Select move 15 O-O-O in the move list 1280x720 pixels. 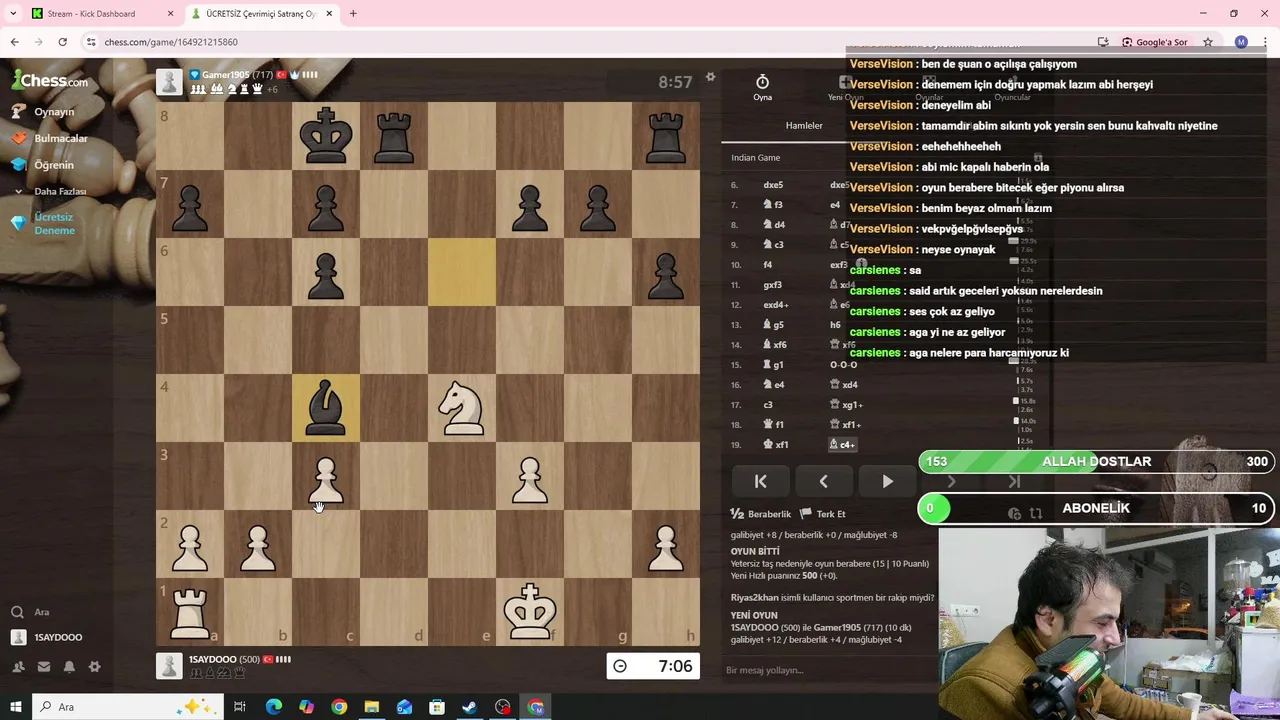(x=844, y=365)
